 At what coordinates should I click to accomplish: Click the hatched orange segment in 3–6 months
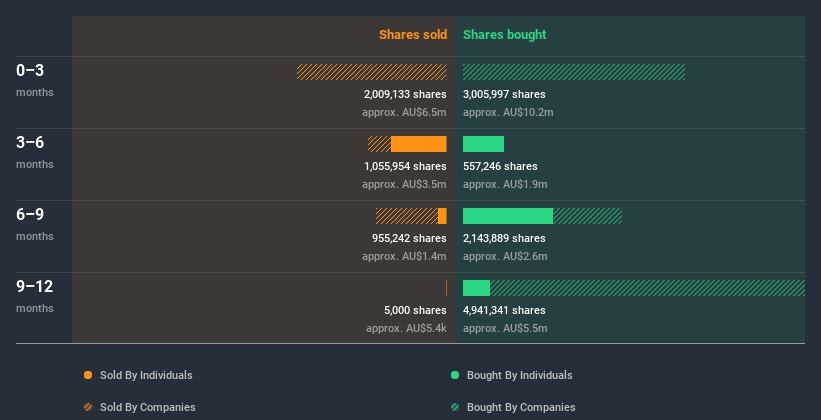pyautogui.click(x=380, y=144)
